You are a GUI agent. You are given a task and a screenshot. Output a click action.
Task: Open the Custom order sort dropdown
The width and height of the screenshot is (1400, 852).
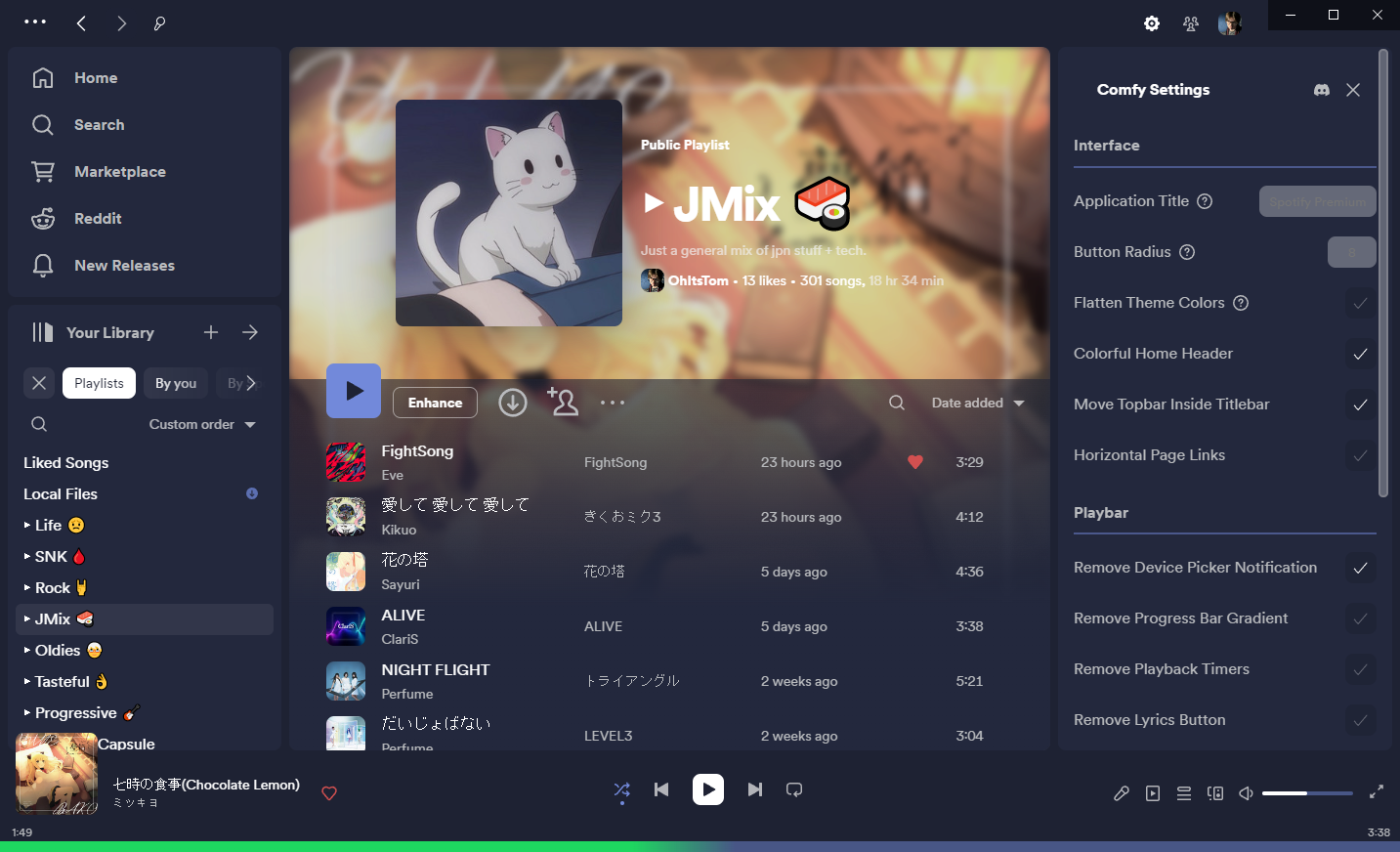pyautogui.click(x=202, y=424)
